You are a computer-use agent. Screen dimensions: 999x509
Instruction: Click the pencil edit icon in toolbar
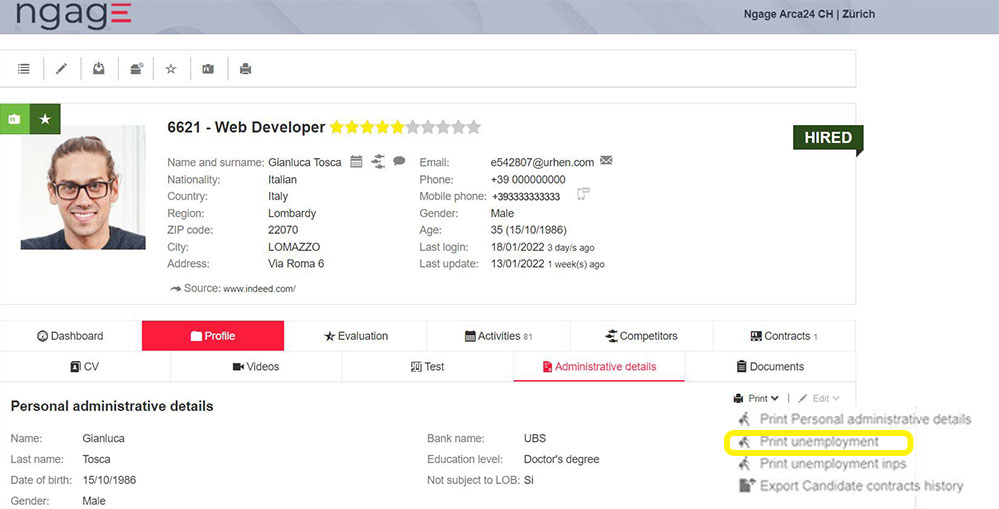pyautogui.click(x=61, y=69)
